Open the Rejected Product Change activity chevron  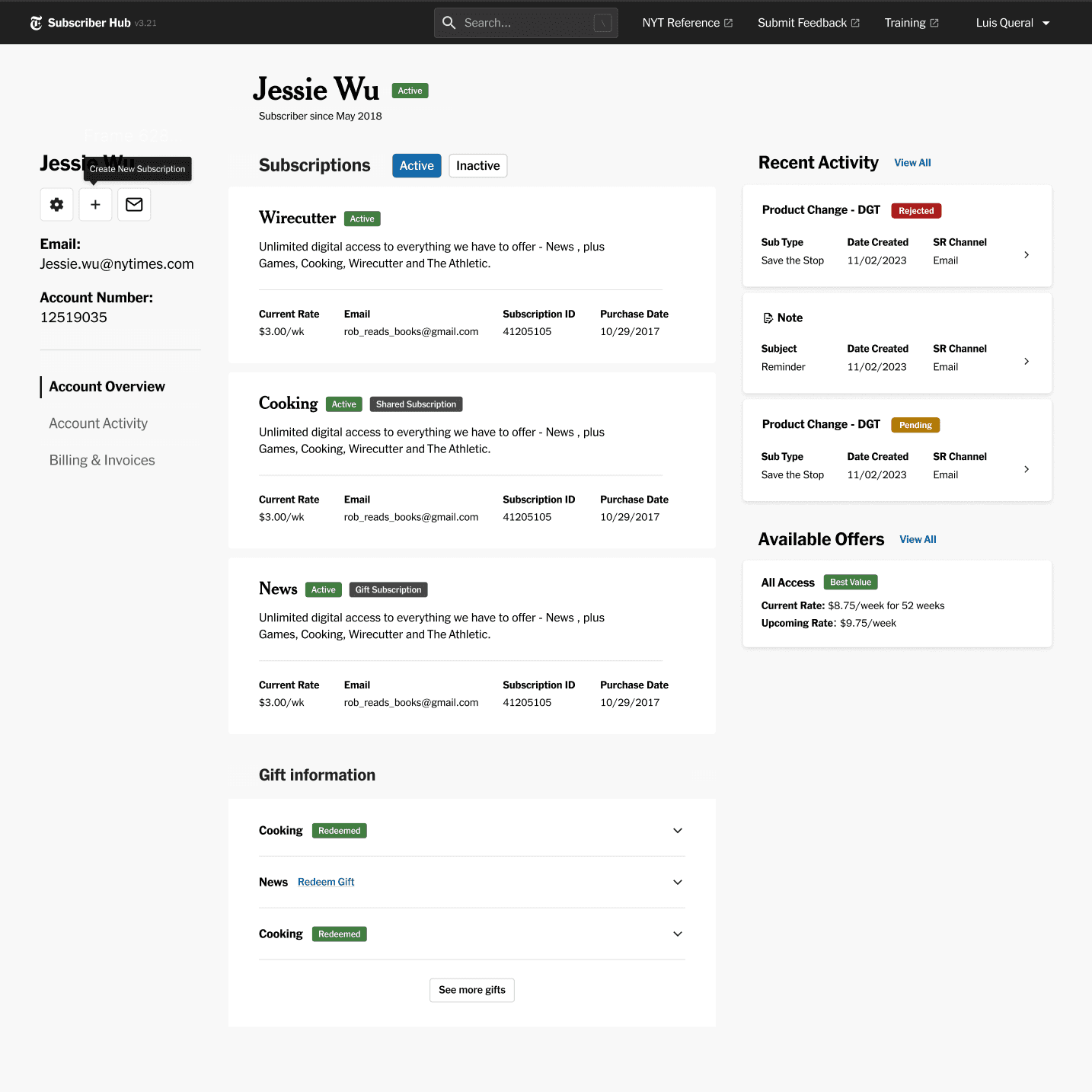pos(1027,255)
